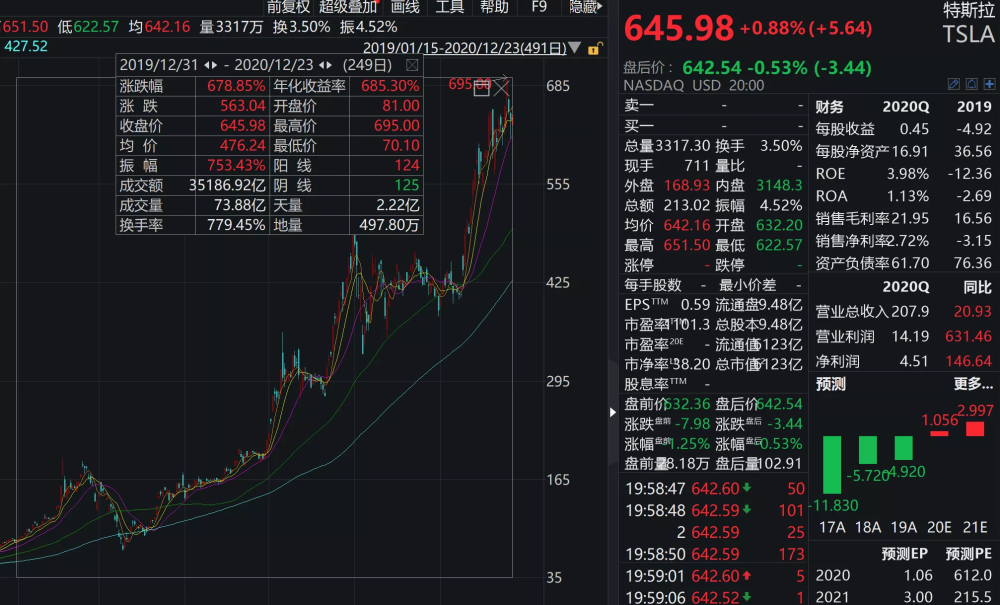Click the X icon at selection corner
1000x605 pixels.
coord(502,87)
